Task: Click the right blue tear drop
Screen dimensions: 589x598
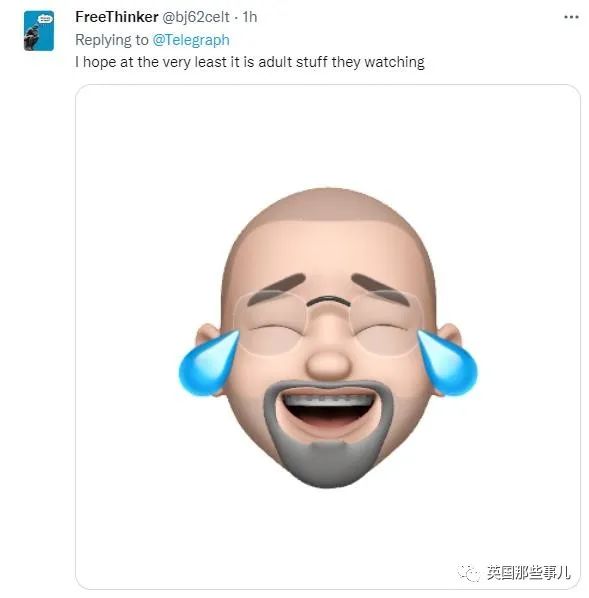Action: [447, 363]
